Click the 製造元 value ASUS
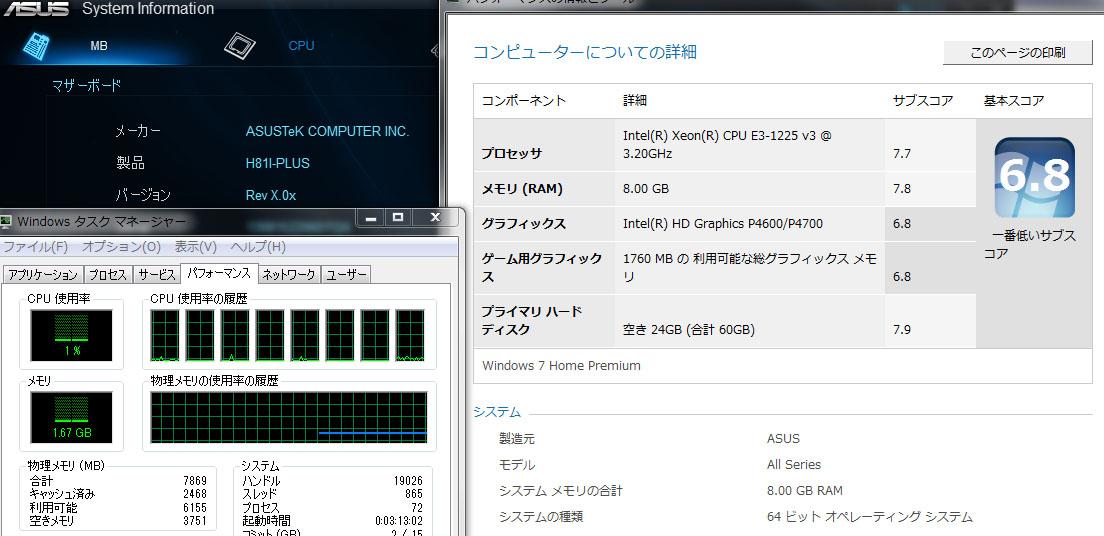This screenshot has height=536, width=1104. click(x=784, y=439)
